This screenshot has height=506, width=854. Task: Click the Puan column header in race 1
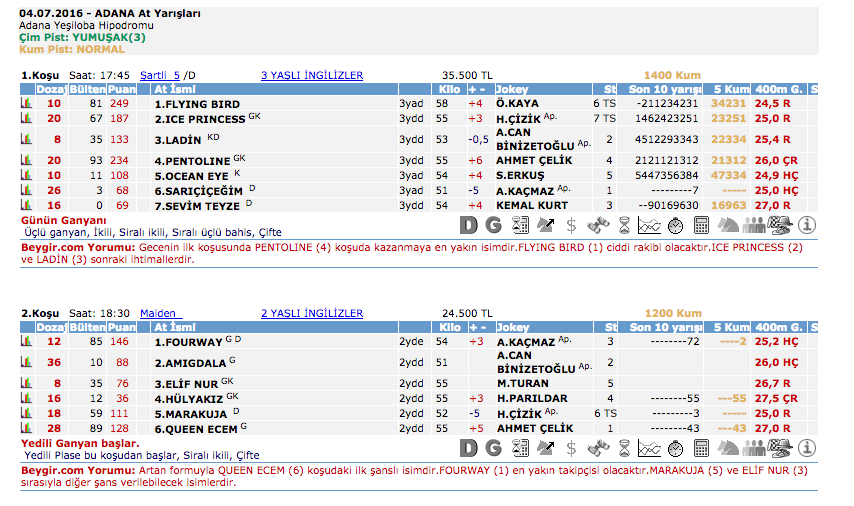coord(121,89)
